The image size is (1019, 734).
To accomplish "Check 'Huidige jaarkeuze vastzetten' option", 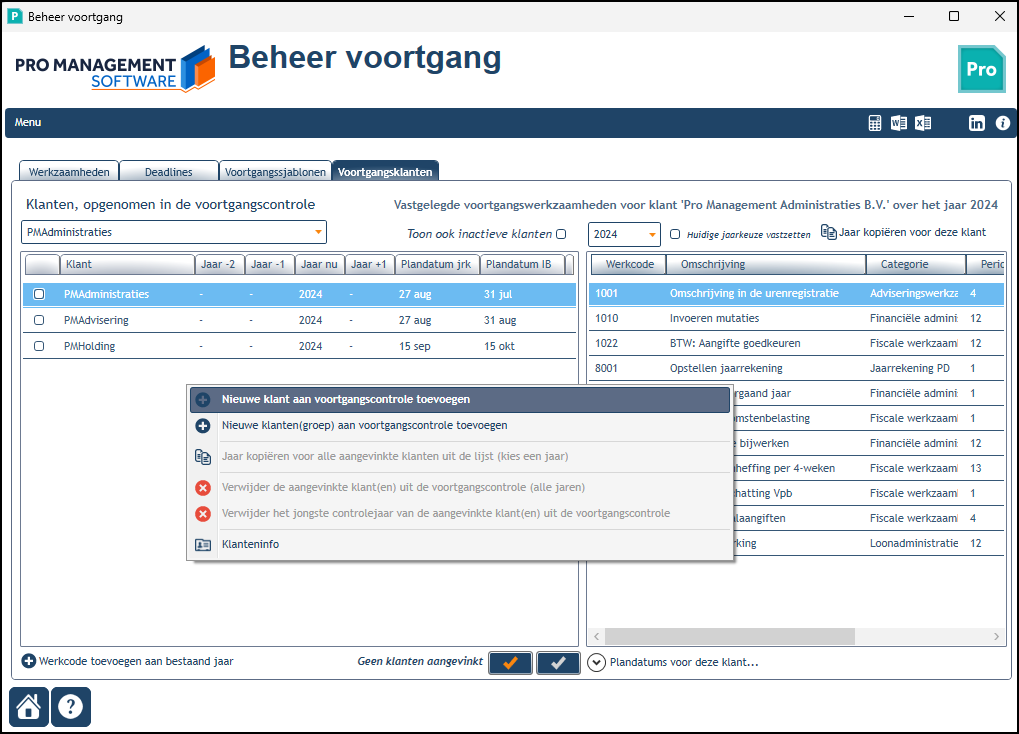I will [x=675, y=234].
